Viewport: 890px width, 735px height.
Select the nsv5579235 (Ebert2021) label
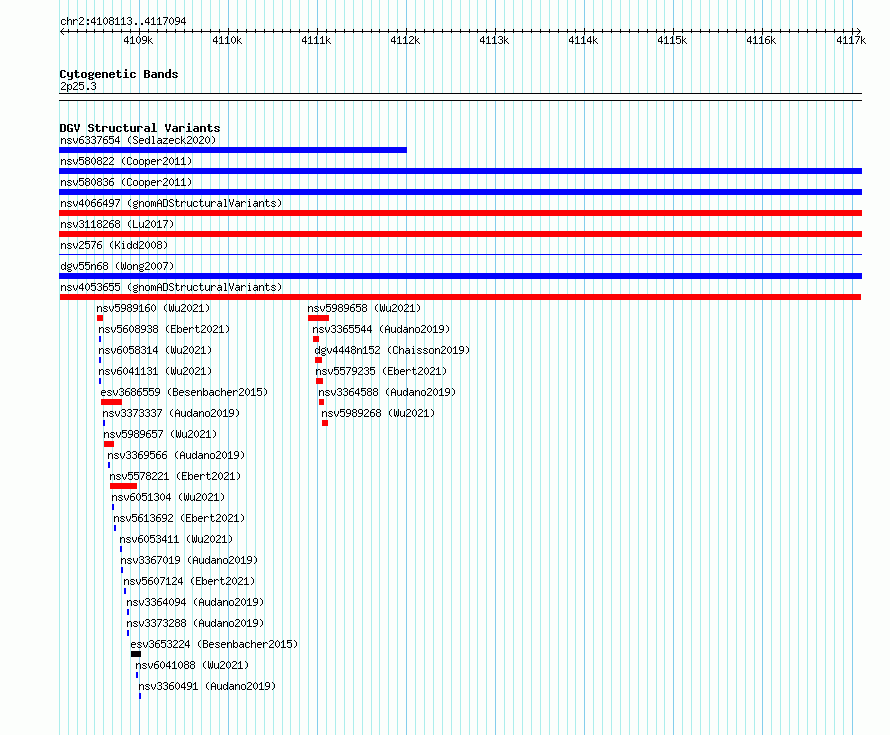click(381, 371)
